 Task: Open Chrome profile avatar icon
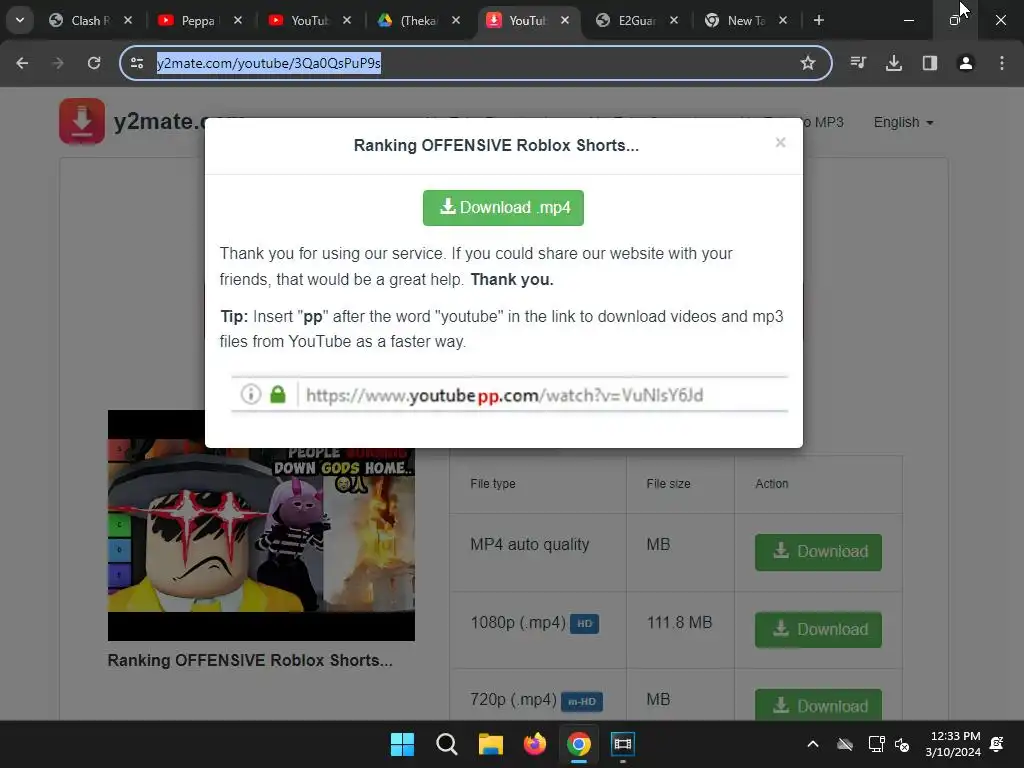tap(966, 63)
